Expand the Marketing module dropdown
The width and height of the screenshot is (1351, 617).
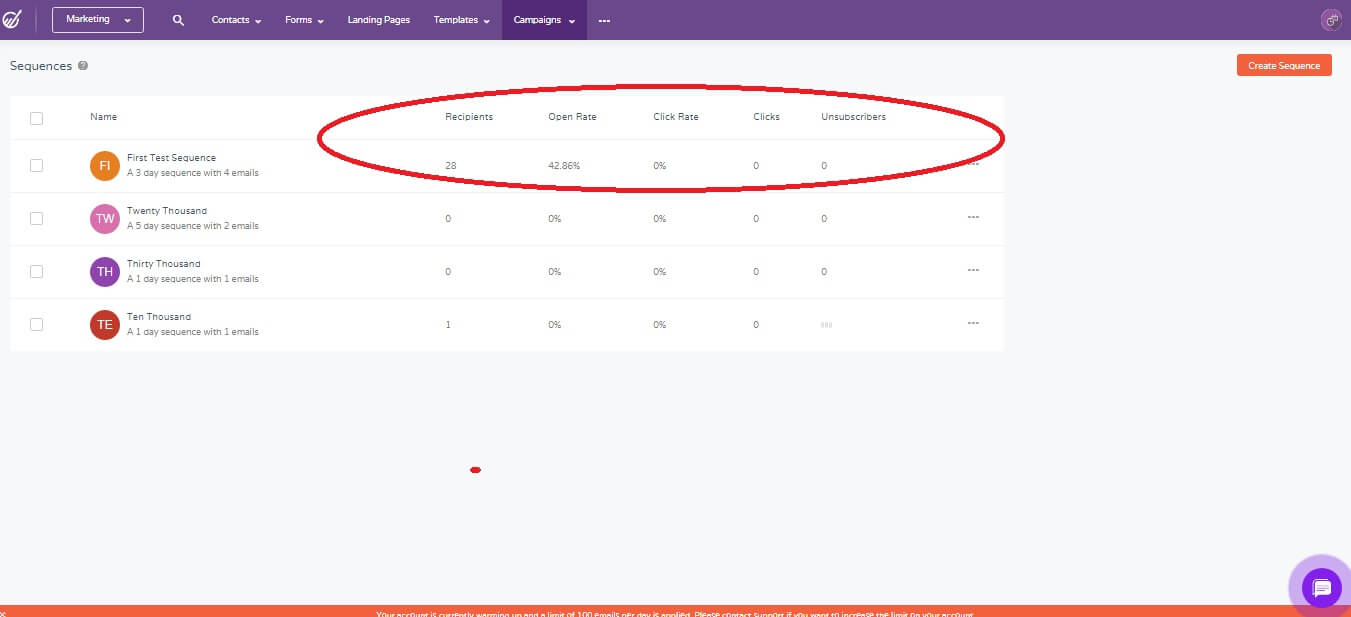tap(98, 20)
